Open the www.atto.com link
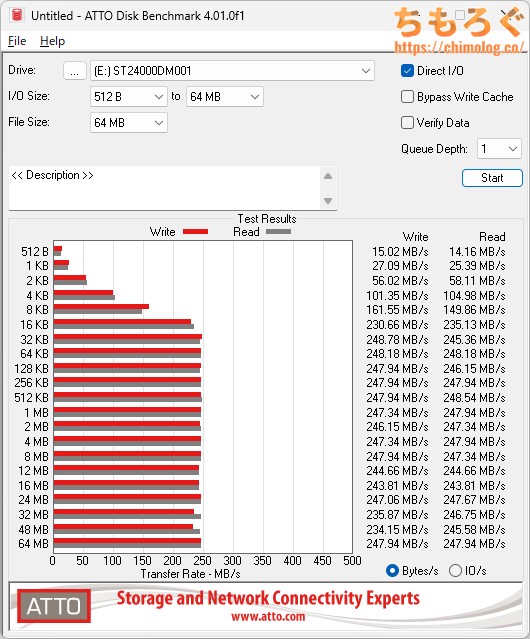The width and height of the screenshot is (530, 639). (268, 616)
